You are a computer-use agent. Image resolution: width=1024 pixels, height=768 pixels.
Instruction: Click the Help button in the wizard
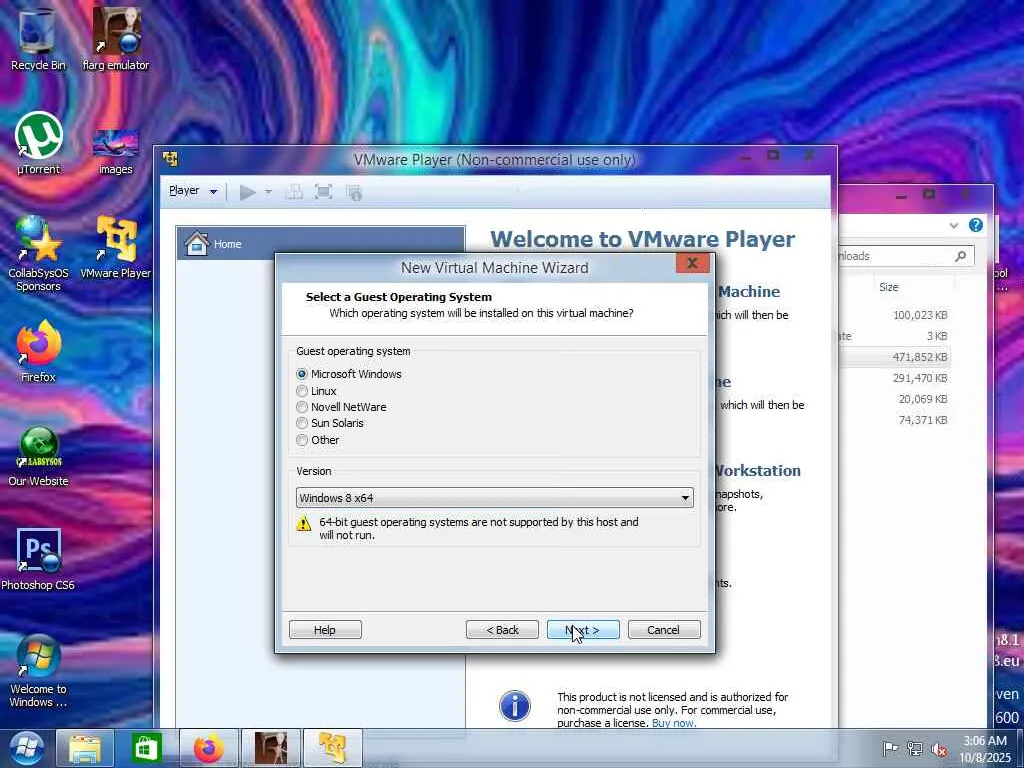point(325,630)
